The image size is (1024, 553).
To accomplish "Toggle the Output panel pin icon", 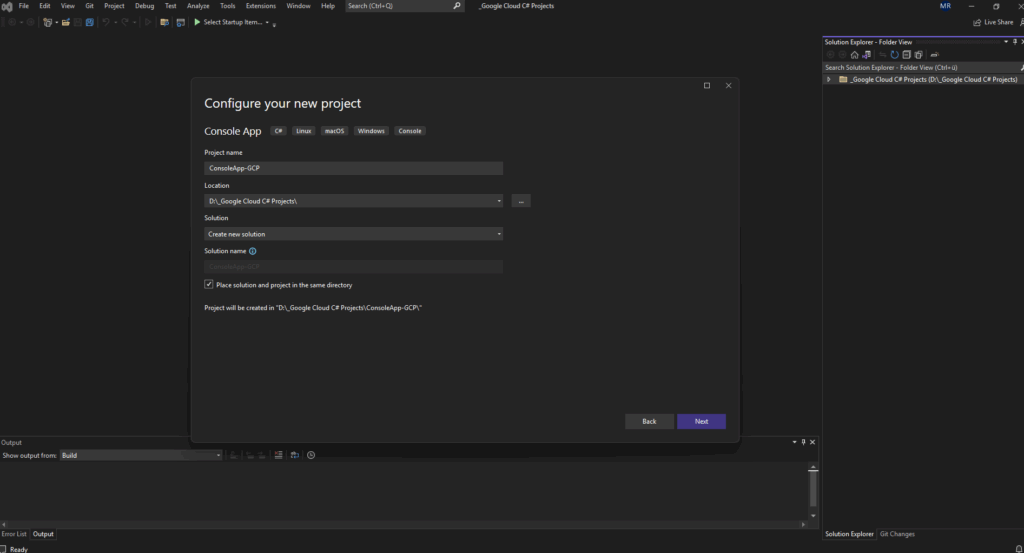I will tap(803, 442).
